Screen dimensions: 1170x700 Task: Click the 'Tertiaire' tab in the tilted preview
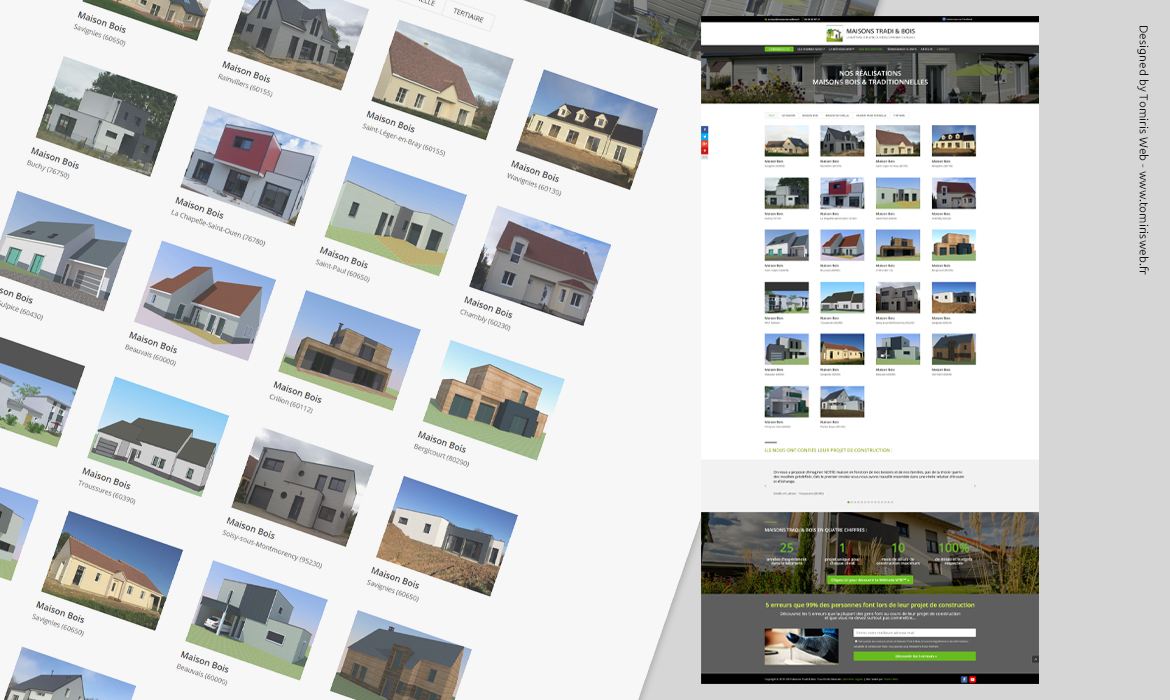[x=469, y=14]
